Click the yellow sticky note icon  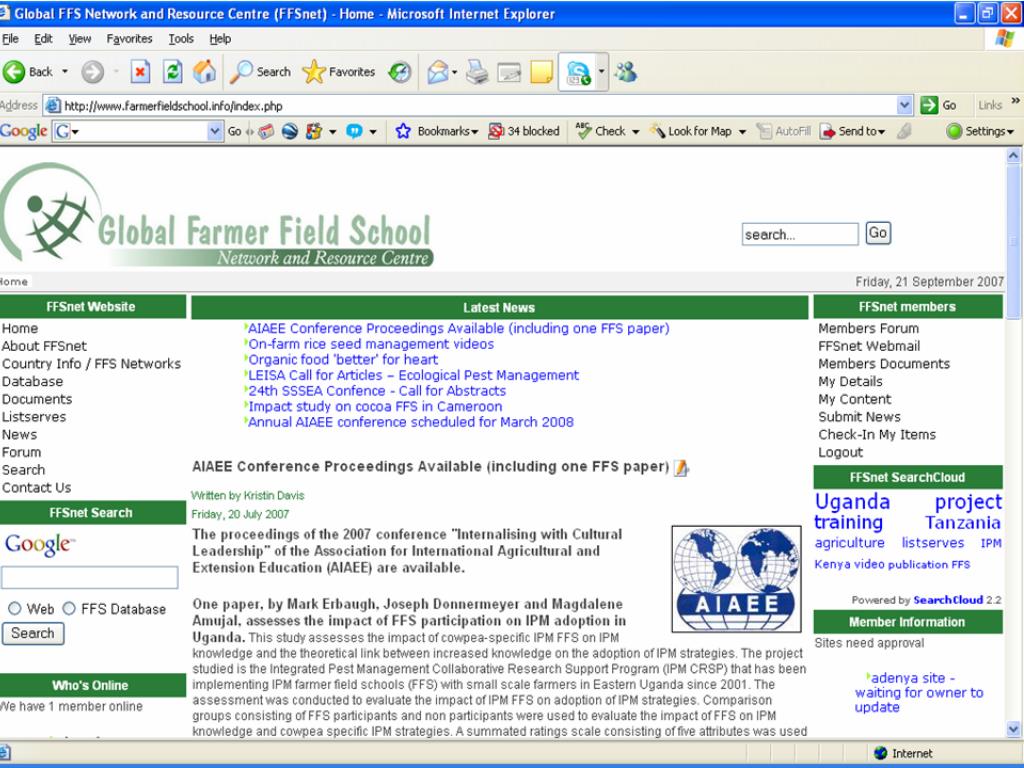point(541,72)
